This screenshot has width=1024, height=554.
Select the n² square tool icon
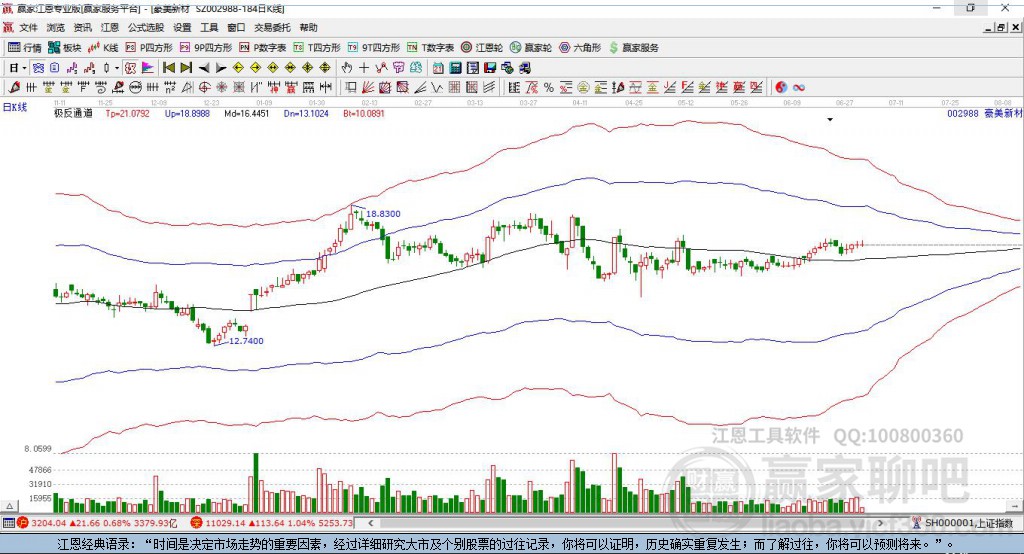(170, 88)
